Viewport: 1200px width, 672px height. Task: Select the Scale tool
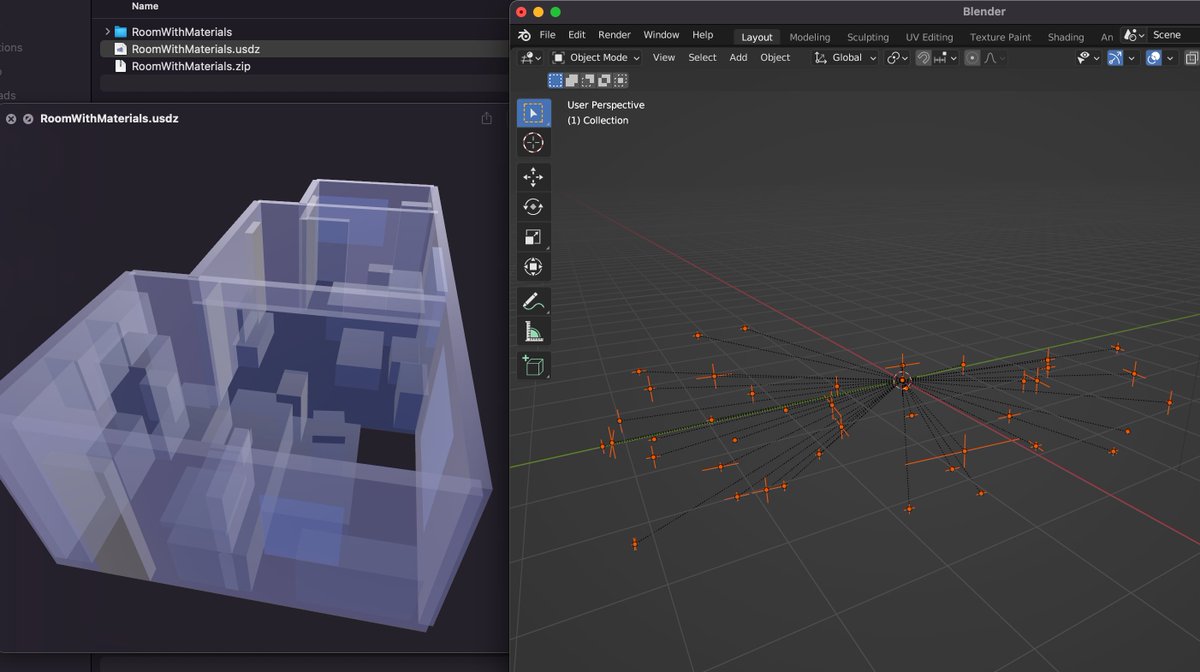tap(533, 237)
